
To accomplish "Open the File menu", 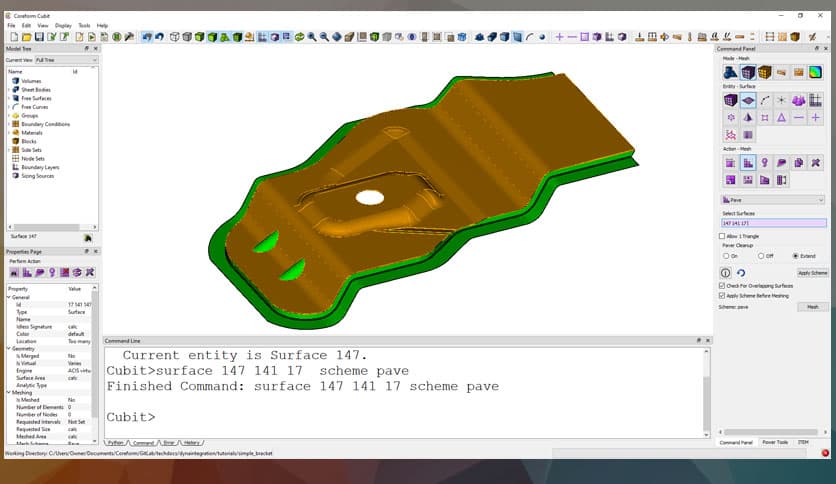I will [x=11, y=26].
